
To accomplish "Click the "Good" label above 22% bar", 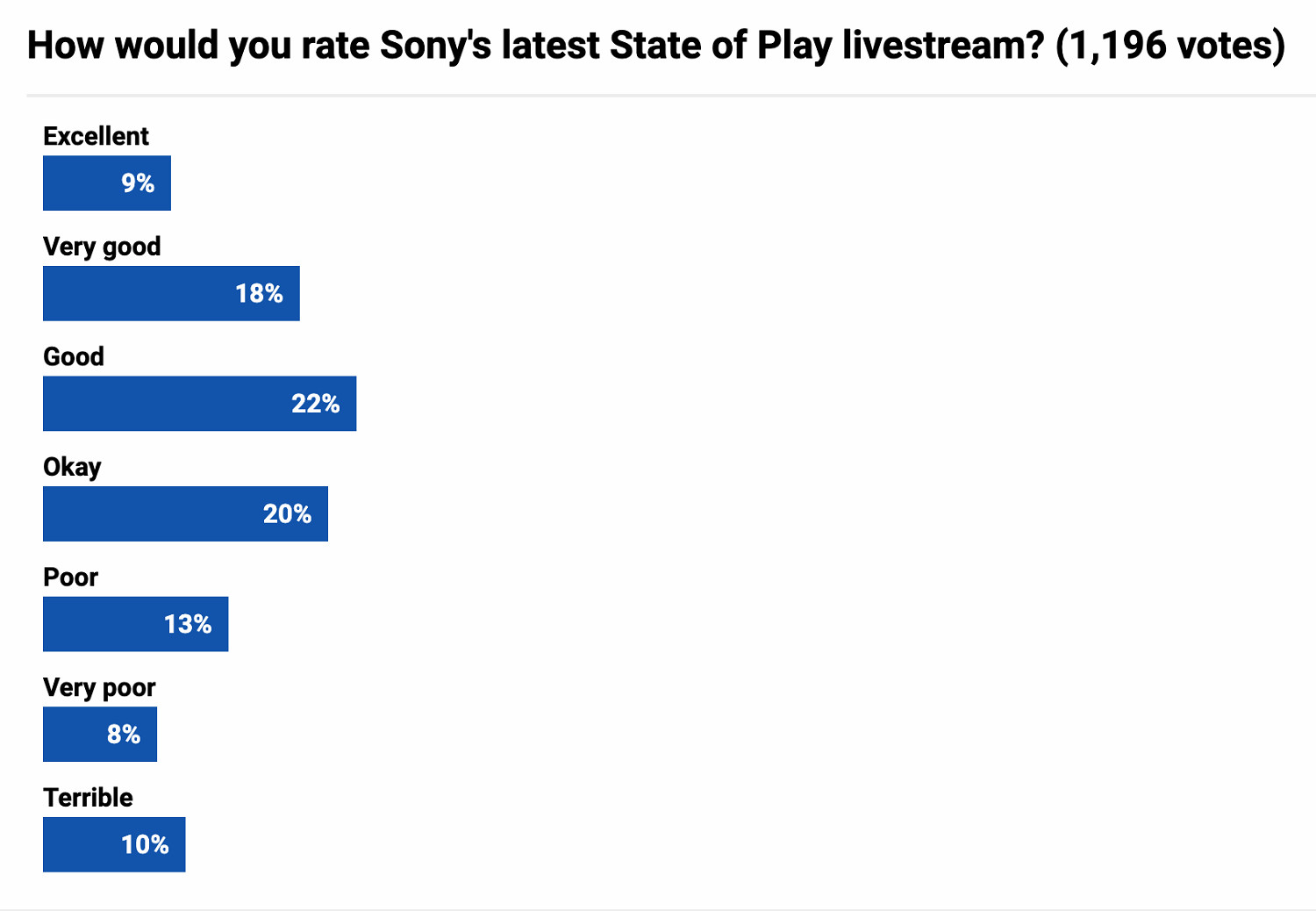I will [x=74, y=356].
